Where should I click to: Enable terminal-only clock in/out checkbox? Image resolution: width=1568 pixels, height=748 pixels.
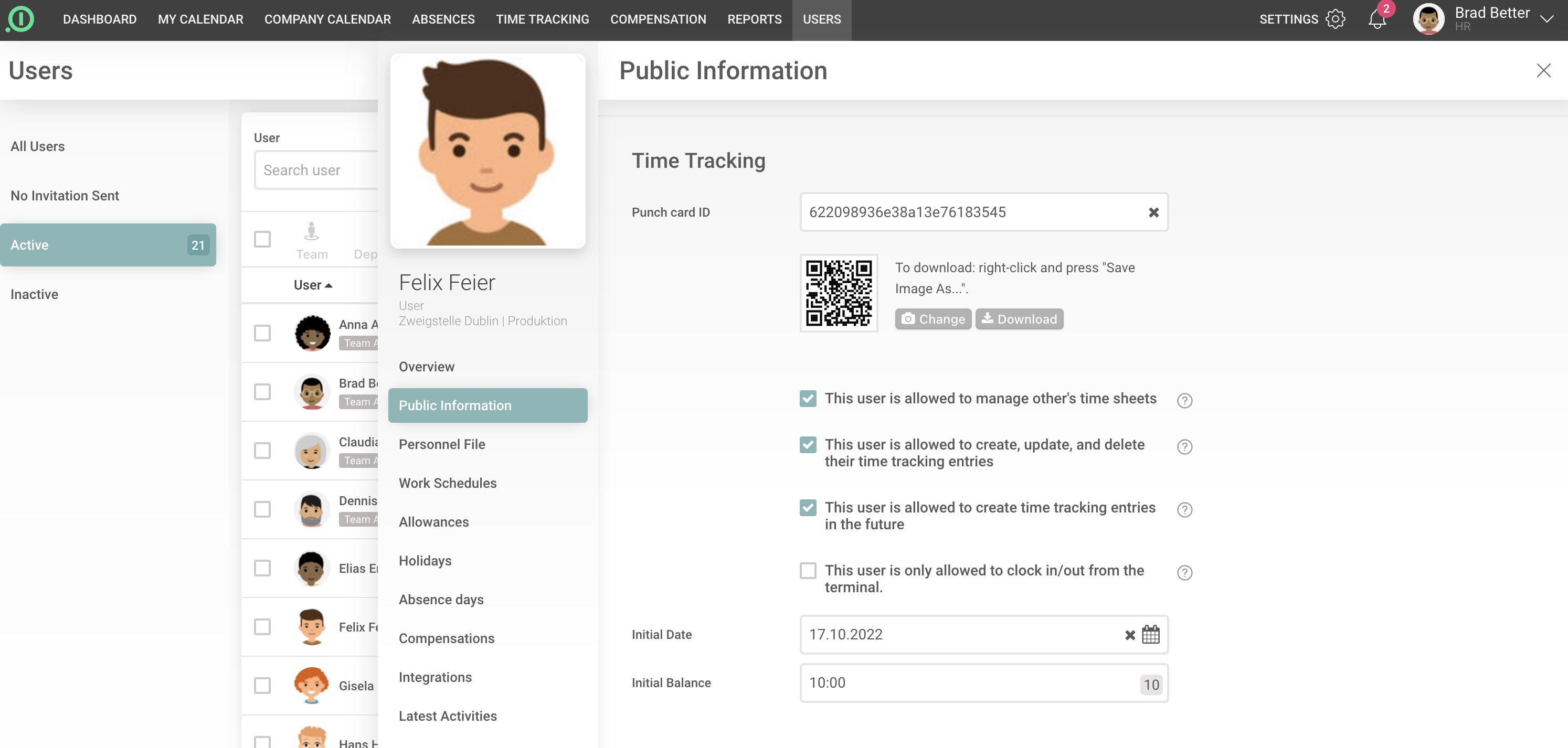[x=808, y=571]
